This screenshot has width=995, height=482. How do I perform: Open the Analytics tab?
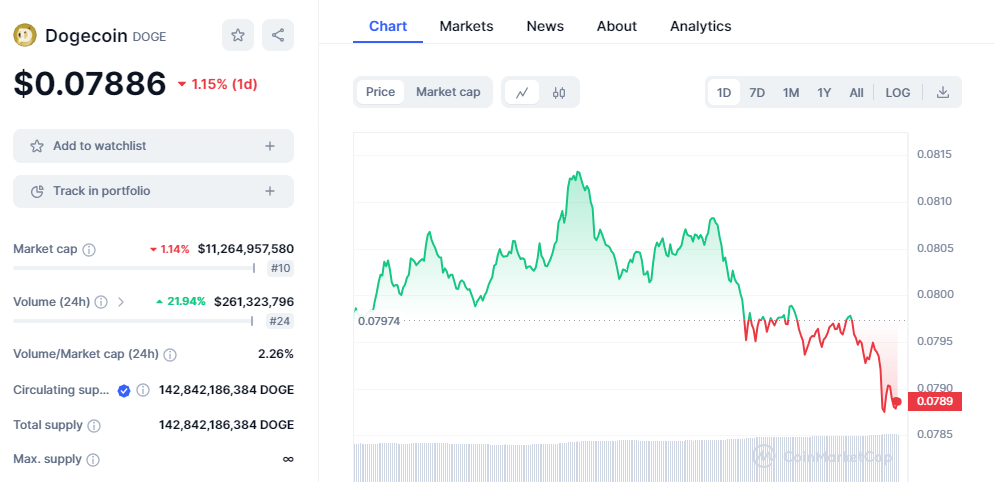(701, 26)
